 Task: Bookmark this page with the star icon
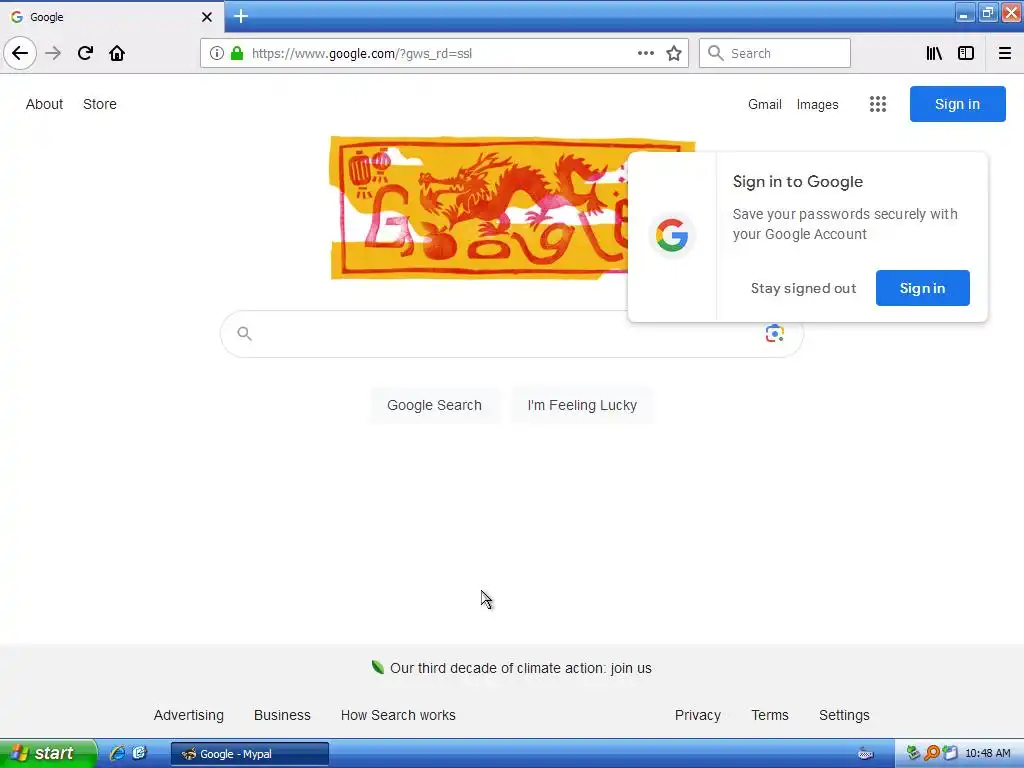pyautogui.click(x=674, y=54)
